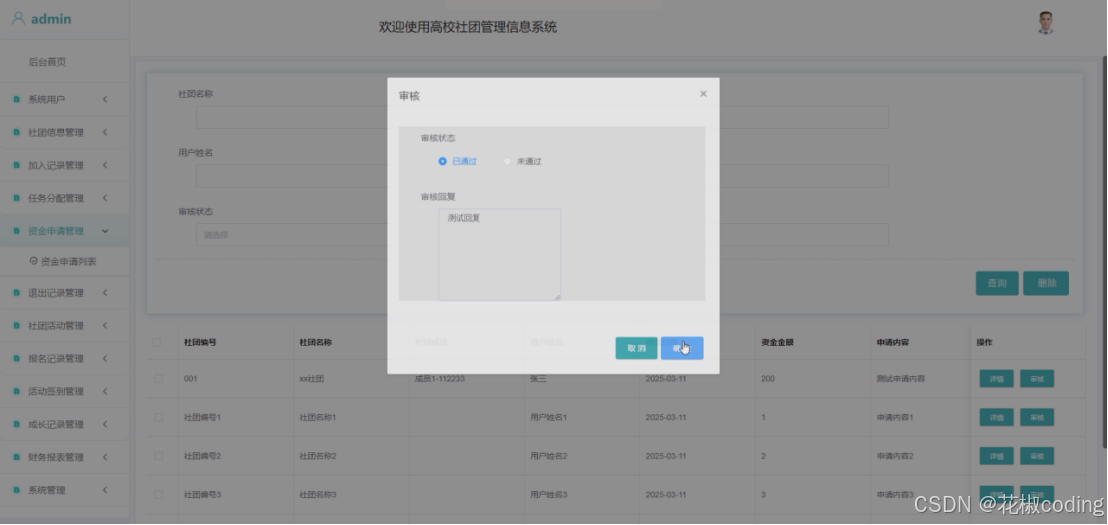Click the 退出记录管理 sidebar icon

(16, 293)
